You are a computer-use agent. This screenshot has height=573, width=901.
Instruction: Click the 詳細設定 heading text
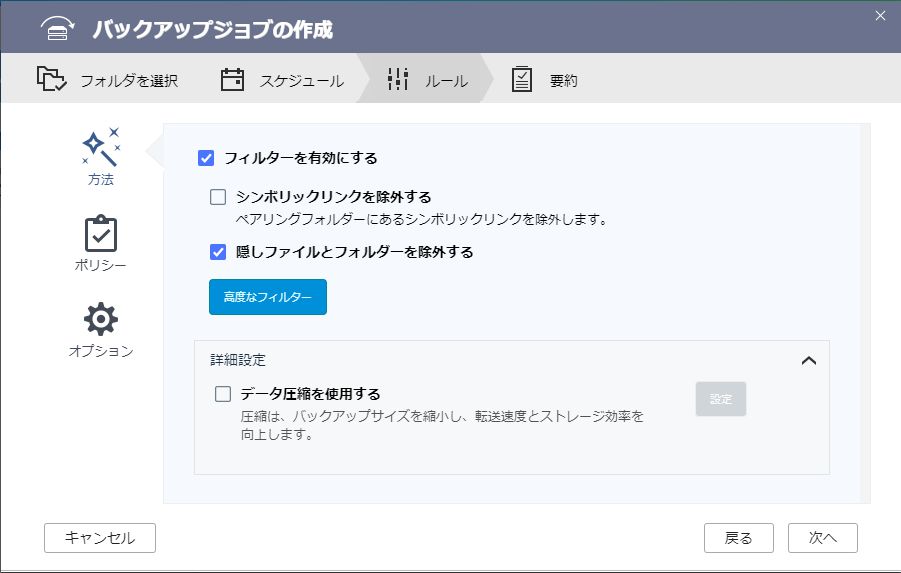[238, 360]
